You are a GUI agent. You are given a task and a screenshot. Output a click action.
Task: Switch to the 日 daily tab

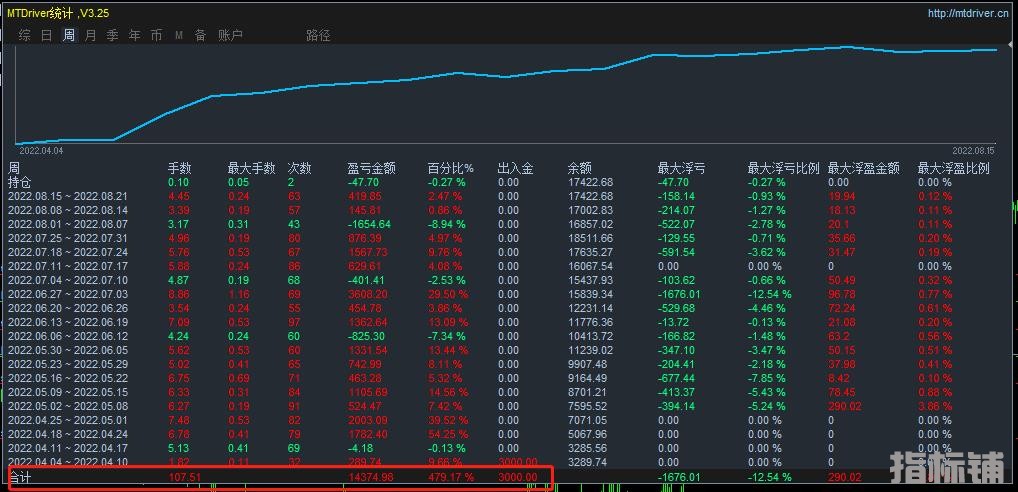coord(47,36)
